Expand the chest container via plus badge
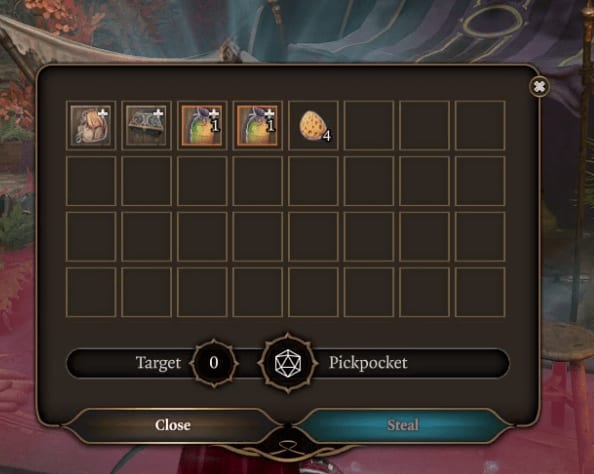This screenshot has height=474, width=594. [x=158, y=113]
